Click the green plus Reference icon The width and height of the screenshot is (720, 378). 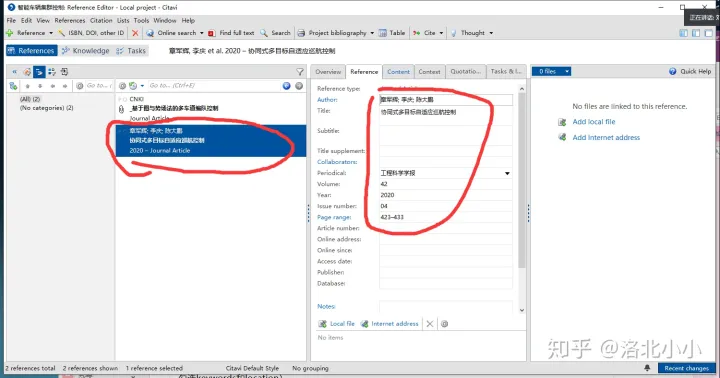click(9, 33)
